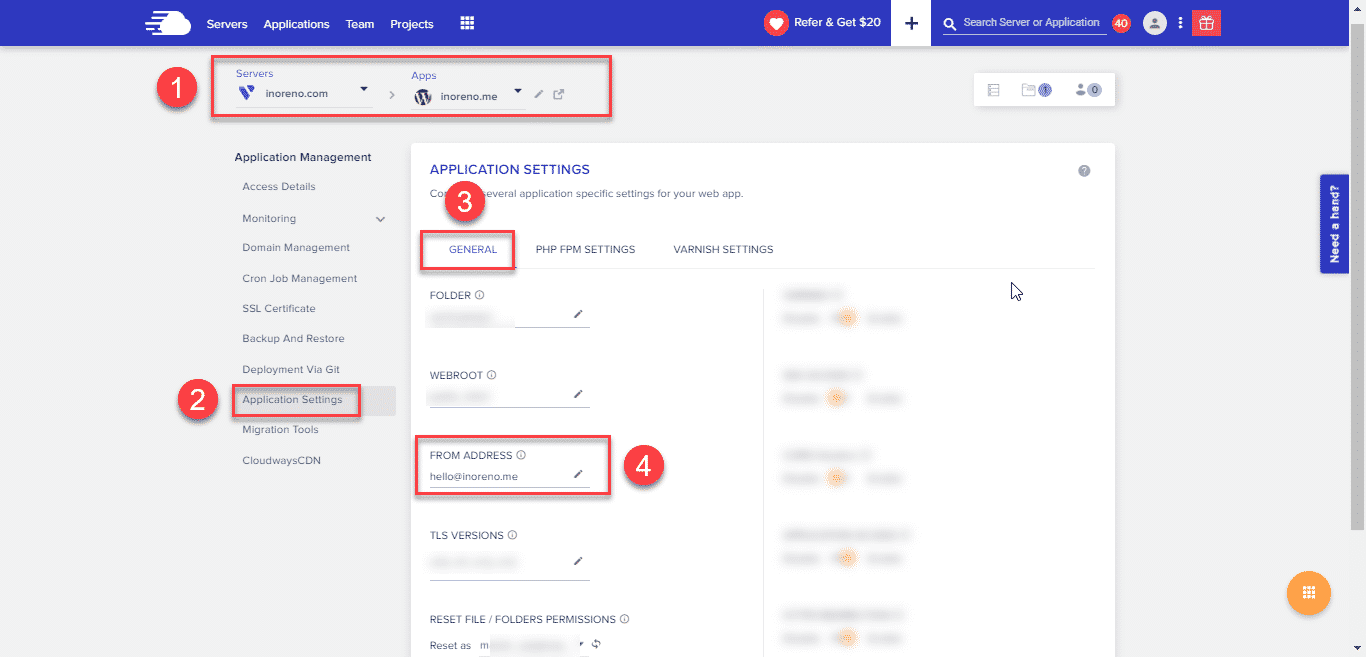Edit the FROM ADDRESS field with pencil
The image size is (1366, 657).
point(577,474)
